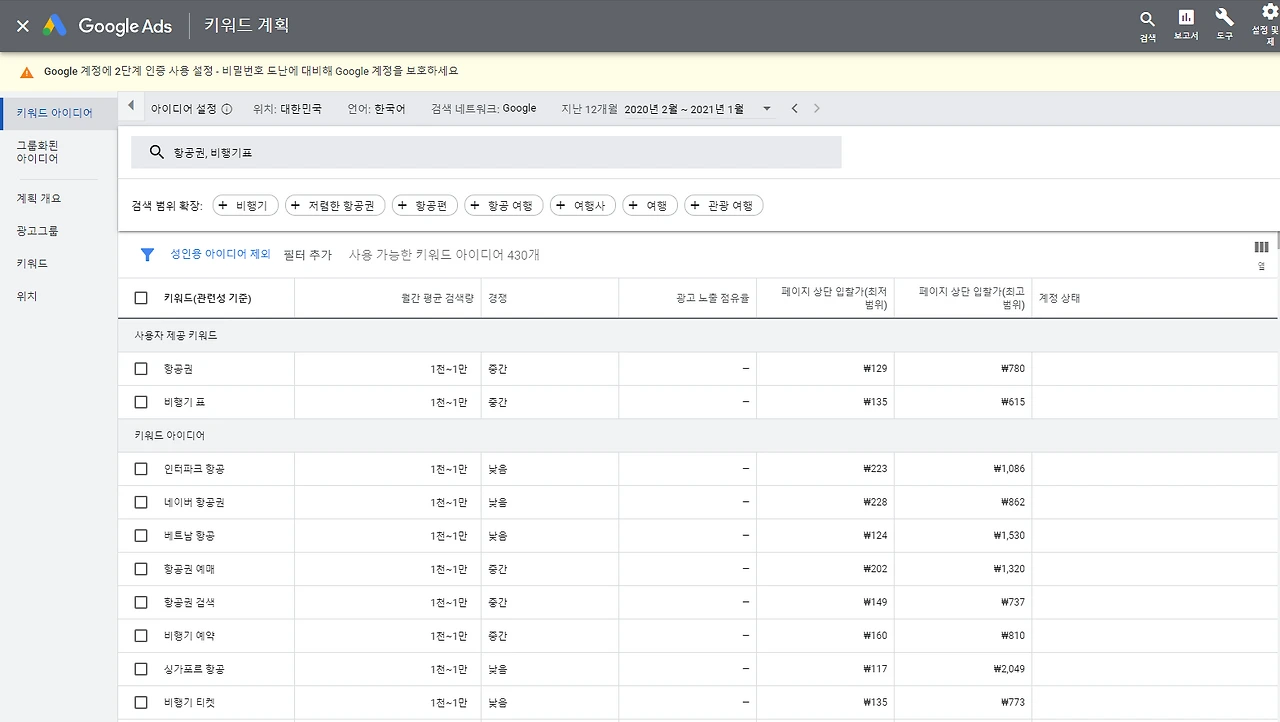This screenshot has width=1280, height=722.
Task: Click the ₩1,530 bid value for 베트남 항공
Action: 1009,536
